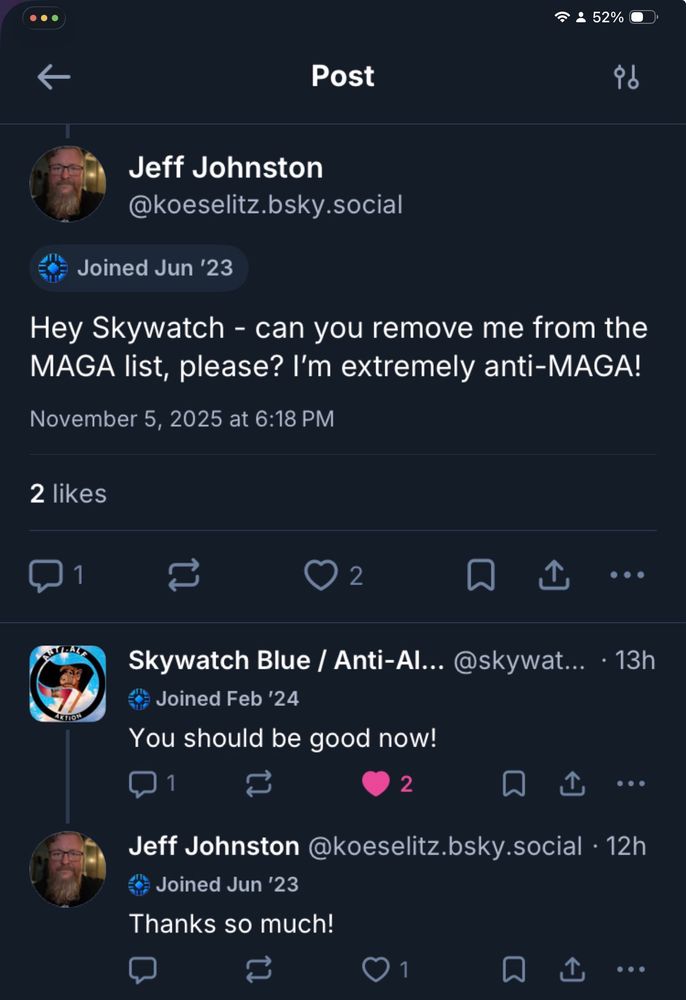View the '2 likes' list
686x1000 pixels.
[68, 493]
